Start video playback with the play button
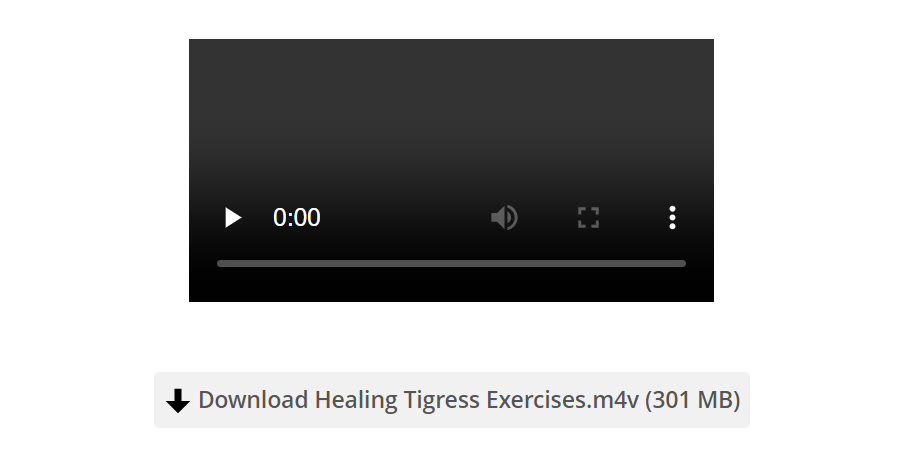This screenshot has height=454, width=899. coord(233,218)
